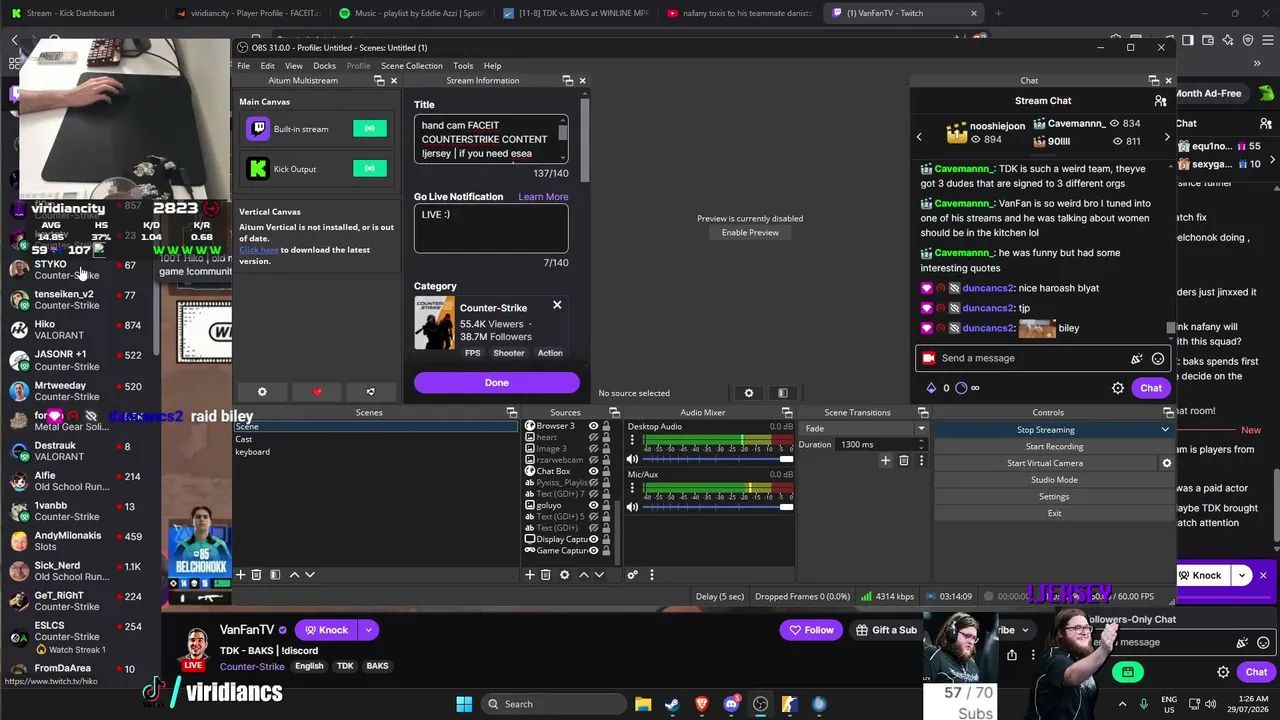This screenshot has height=720, width=1280.
Task: Open Desktop Audio options dots
Action: [632, 441]
